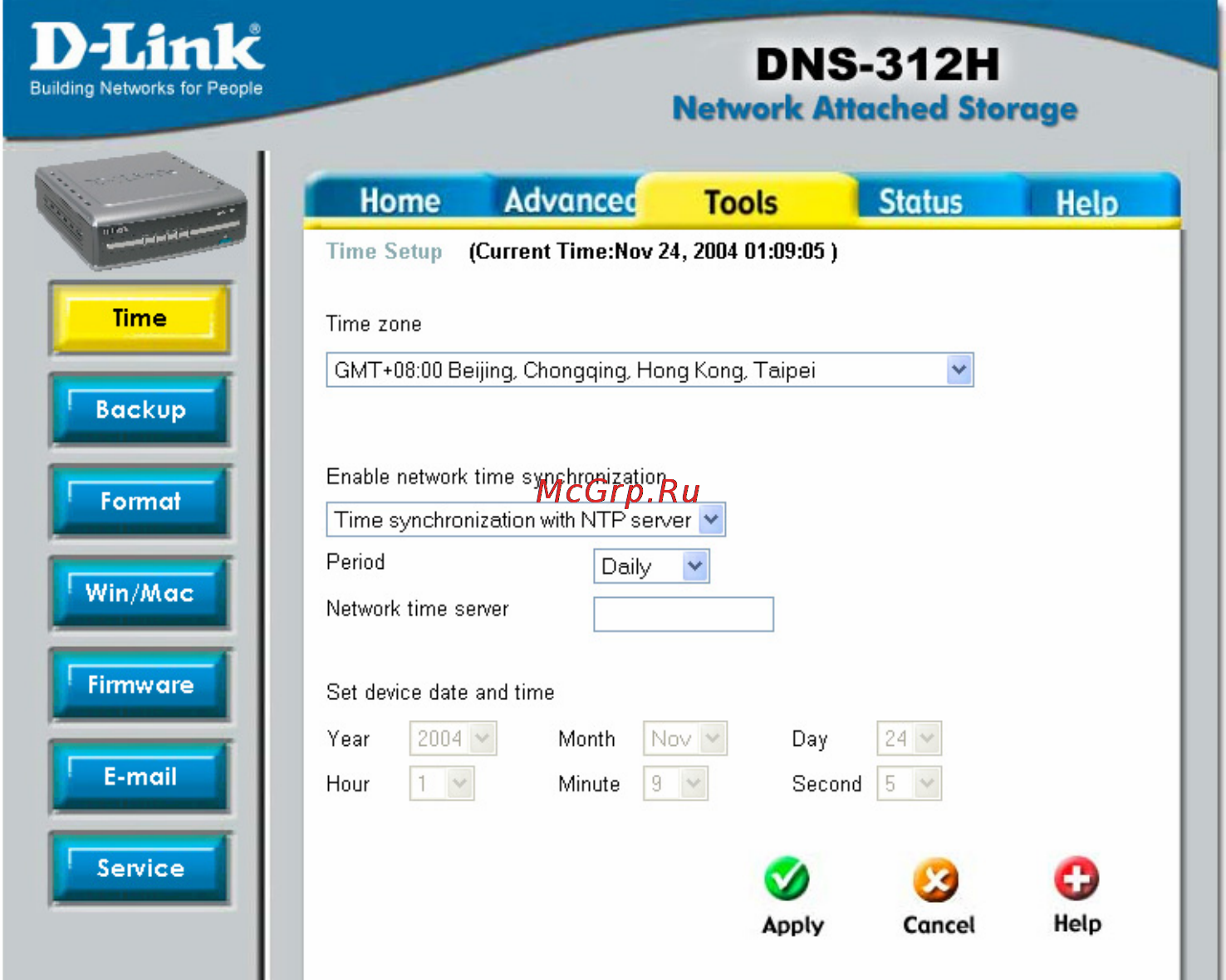Viewport: 1226px width, 980px height.
Task: Open the Second dropdown
Action: (x=910, y=783)
